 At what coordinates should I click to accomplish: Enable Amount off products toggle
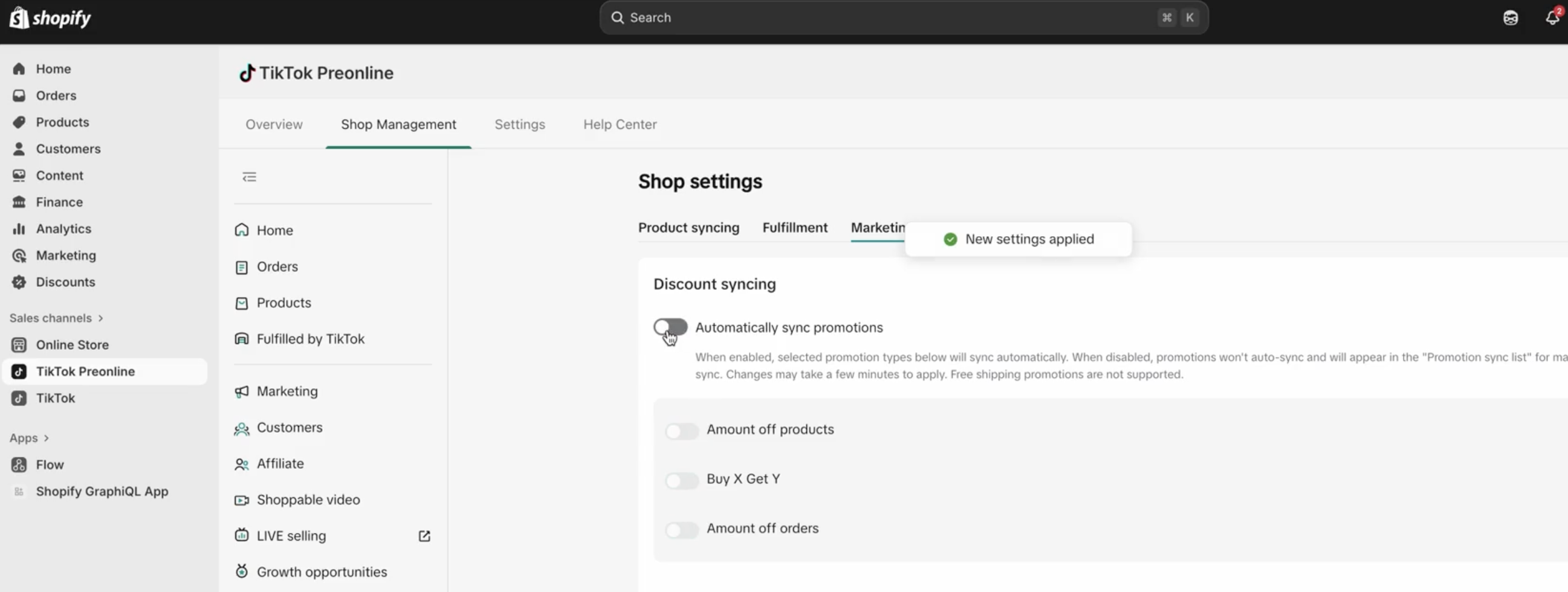point(681,431)
